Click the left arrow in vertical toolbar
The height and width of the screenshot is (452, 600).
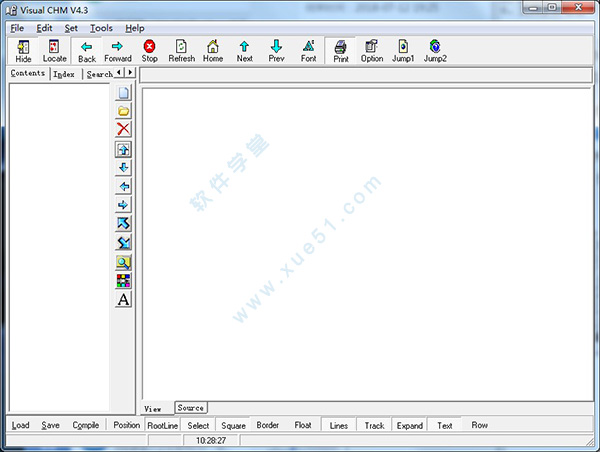[123, 186]
